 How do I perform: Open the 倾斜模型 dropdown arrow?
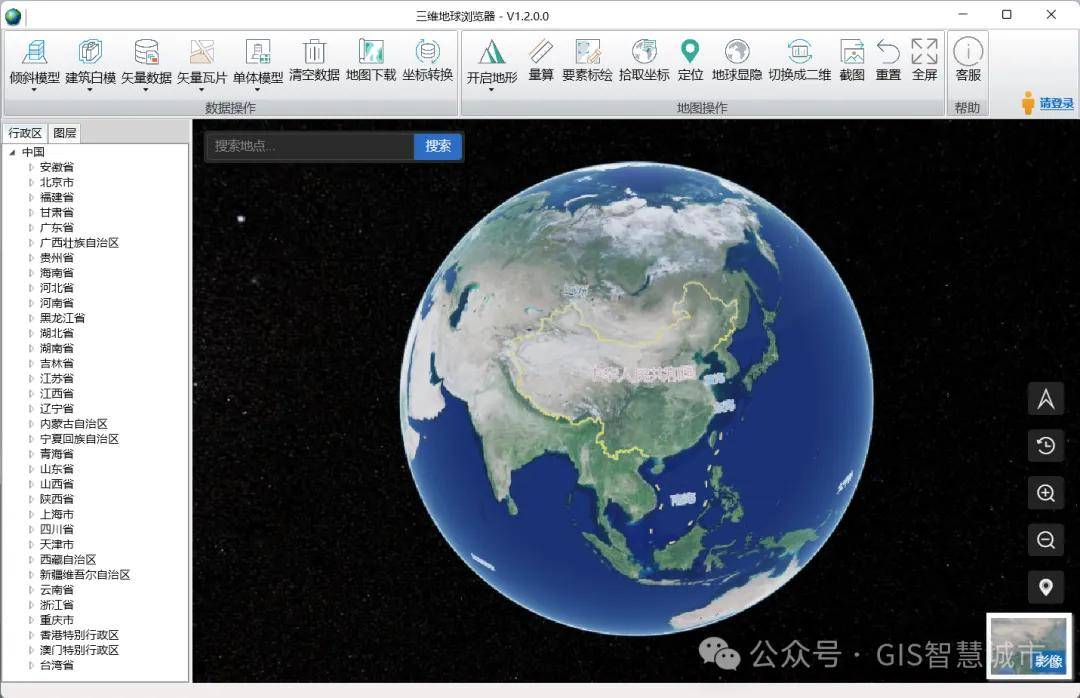34,90
